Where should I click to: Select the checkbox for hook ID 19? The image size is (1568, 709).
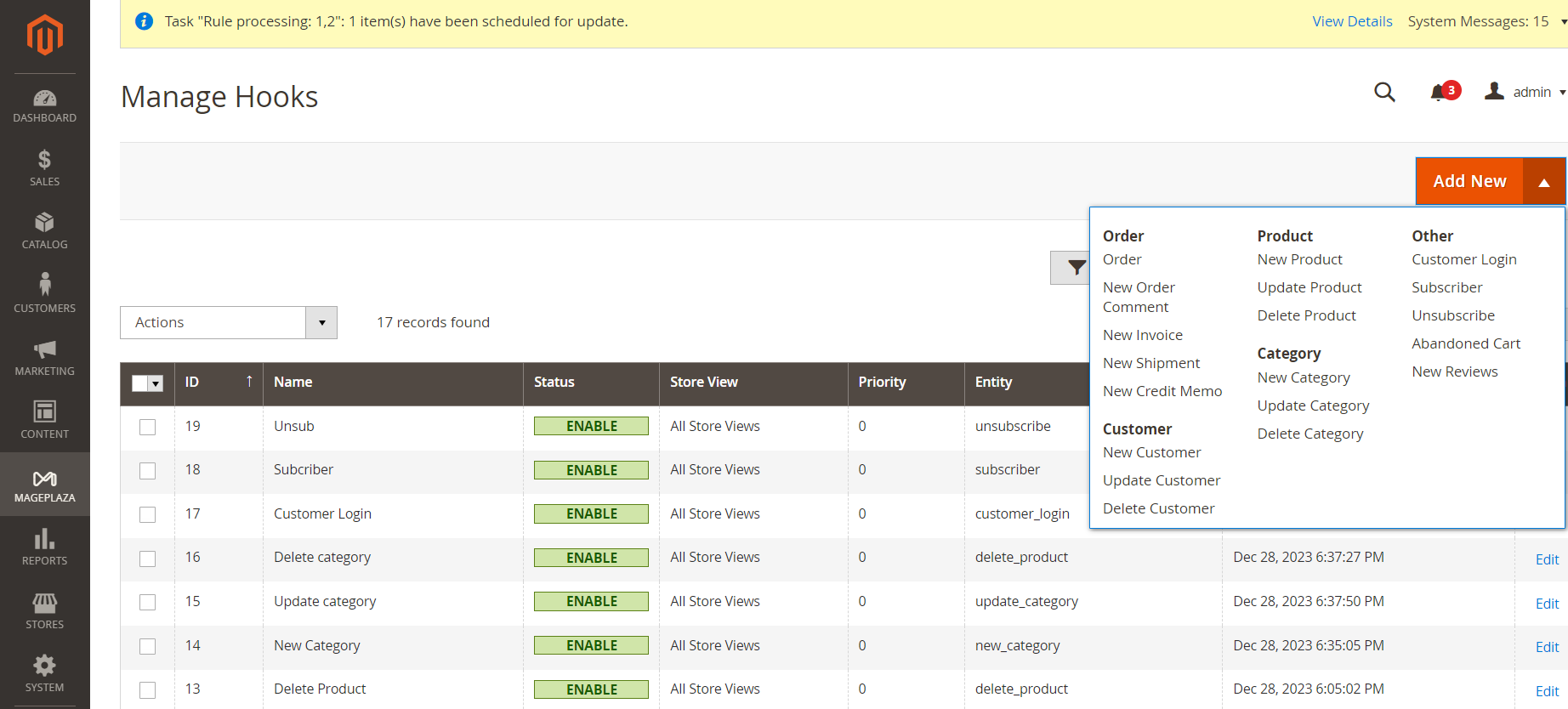coord(148,427)
